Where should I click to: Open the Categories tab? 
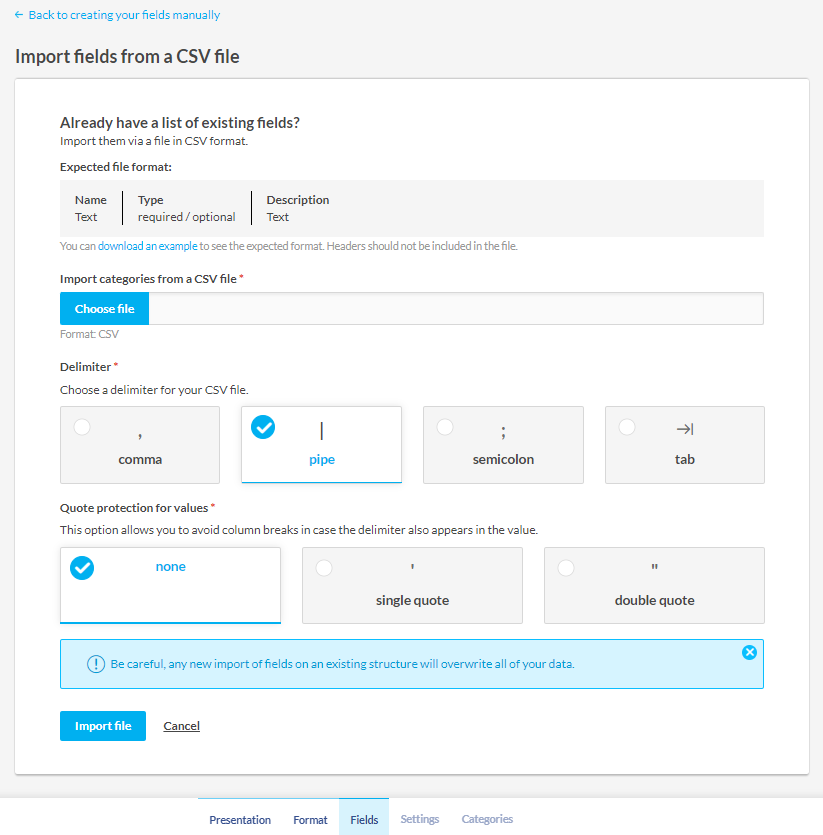pos(487,819)
